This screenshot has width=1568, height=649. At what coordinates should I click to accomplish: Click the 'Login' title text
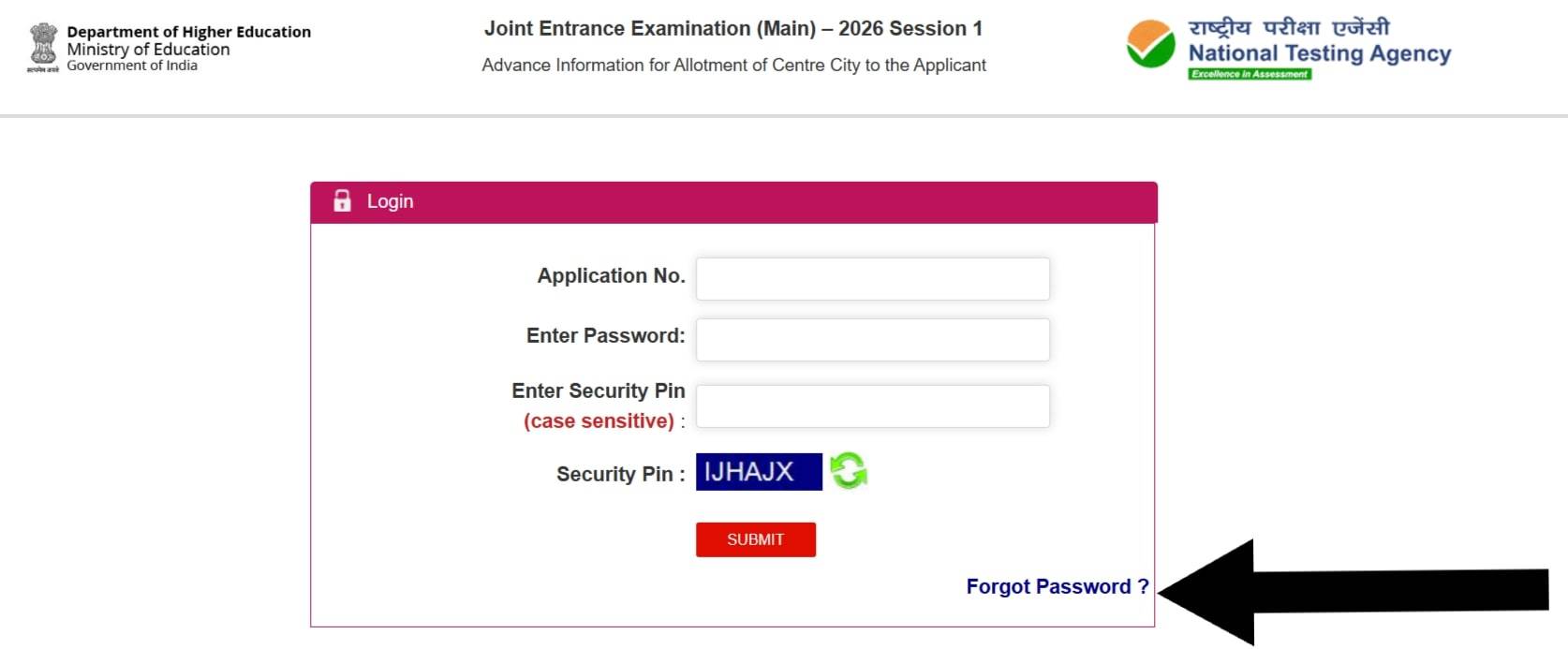point(391,200)
